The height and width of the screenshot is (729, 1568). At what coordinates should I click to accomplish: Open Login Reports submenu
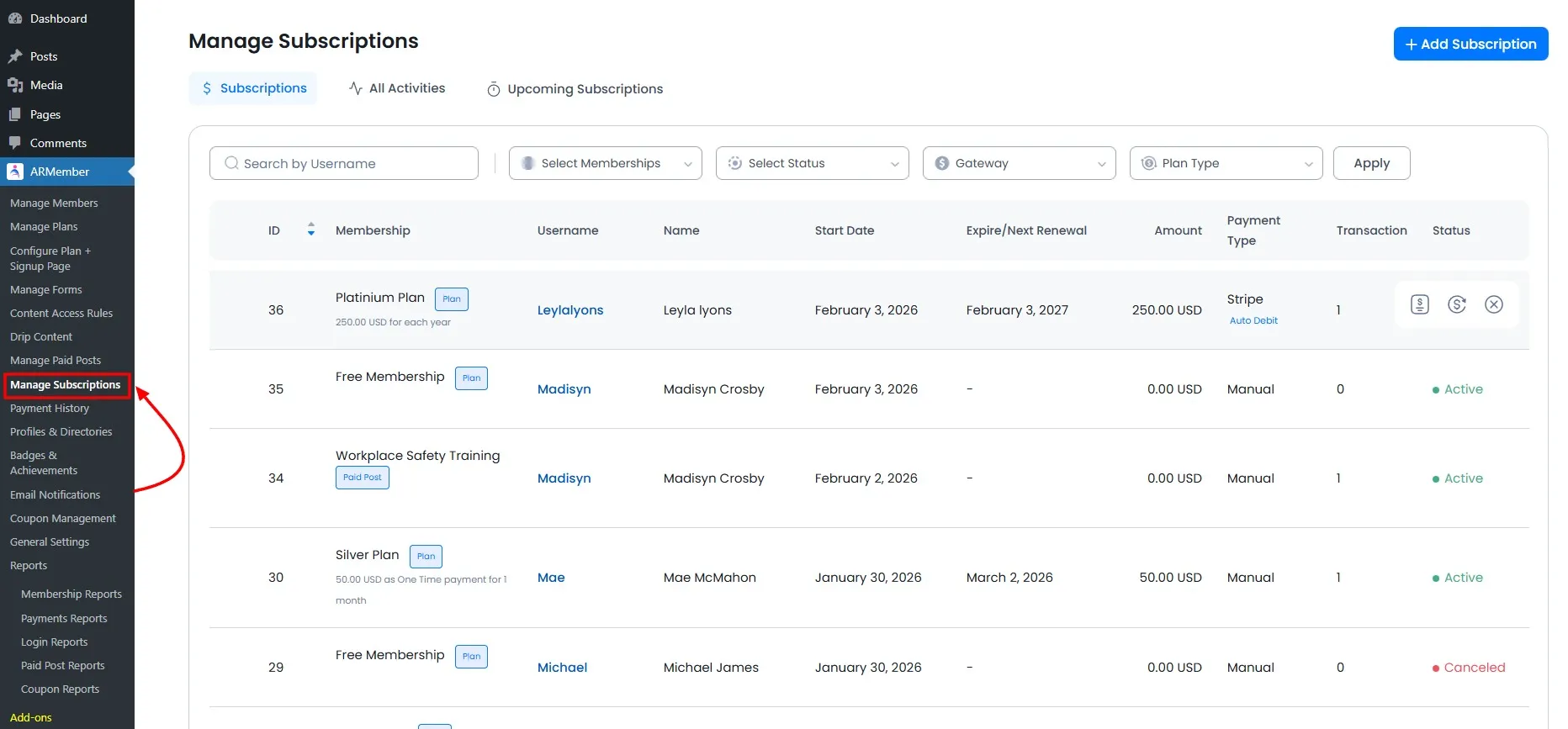(x=55, y=642)
